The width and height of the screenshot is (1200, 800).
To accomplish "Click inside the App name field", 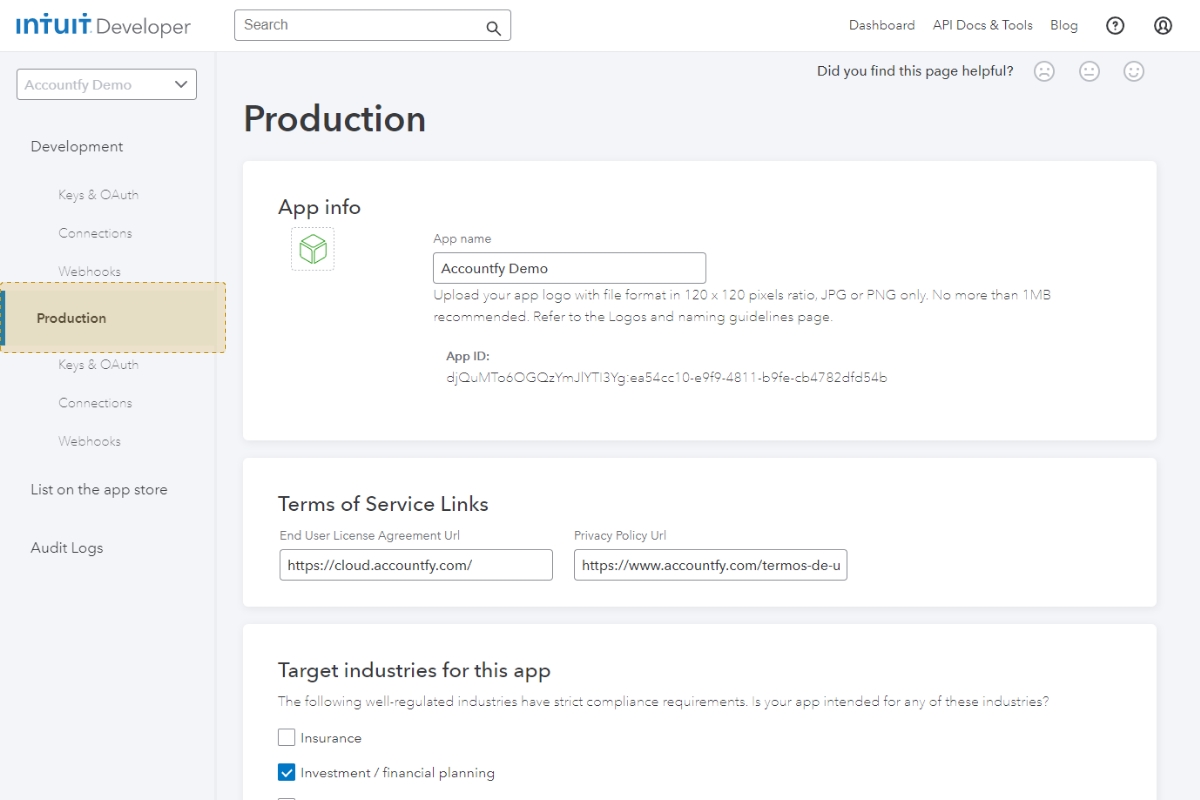I will coord(568,267).
